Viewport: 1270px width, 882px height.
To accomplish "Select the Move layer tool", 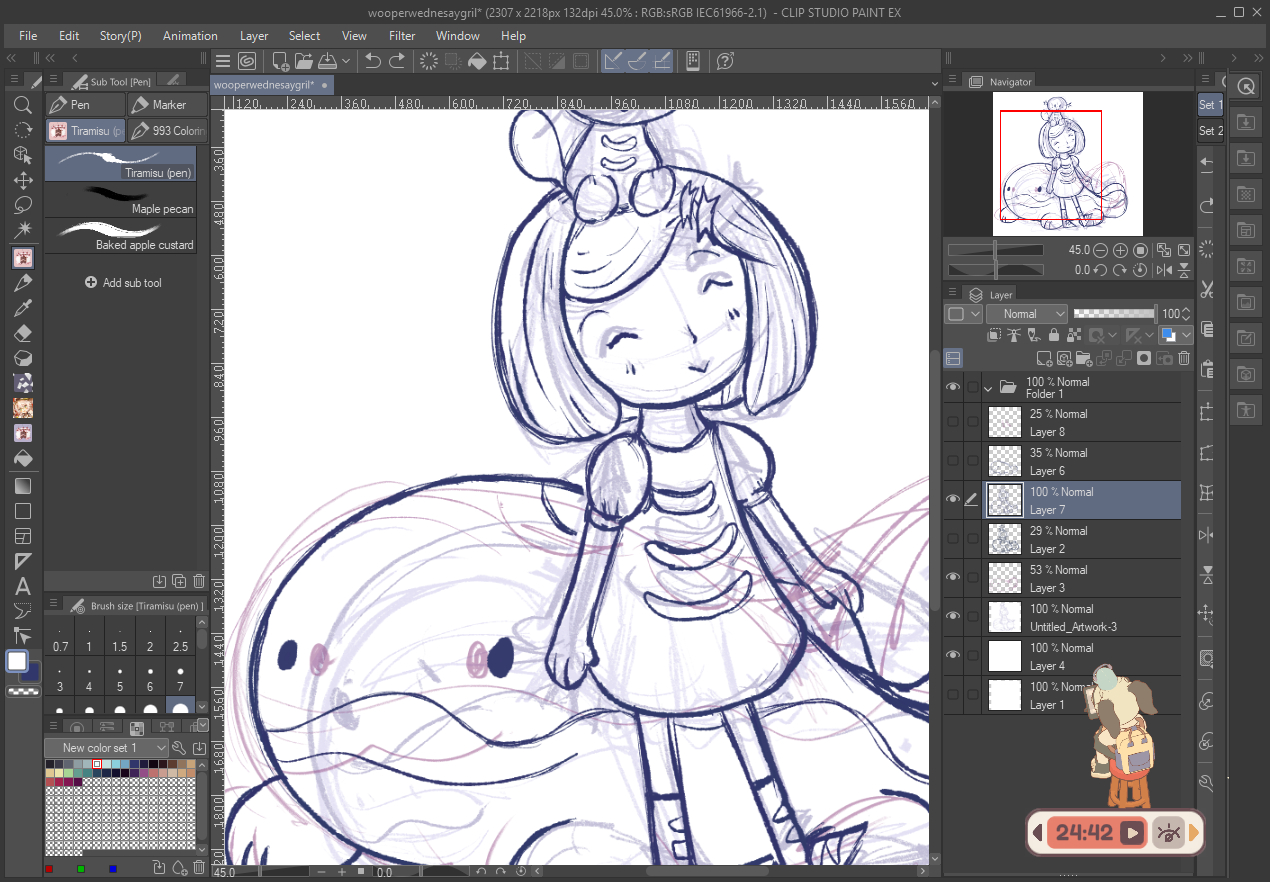I will pos(22,180).
